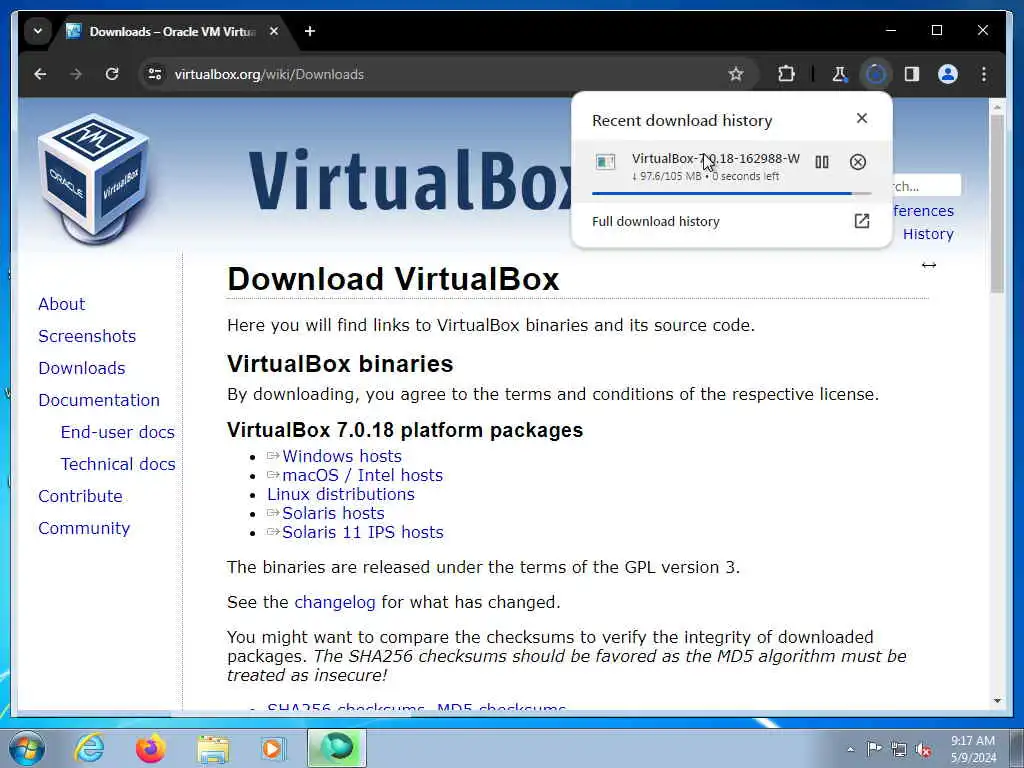The width and height of the screenshot is (1024, 768).
Task: Show hidden tray icons arrow
Action: [x=850, y=749]
